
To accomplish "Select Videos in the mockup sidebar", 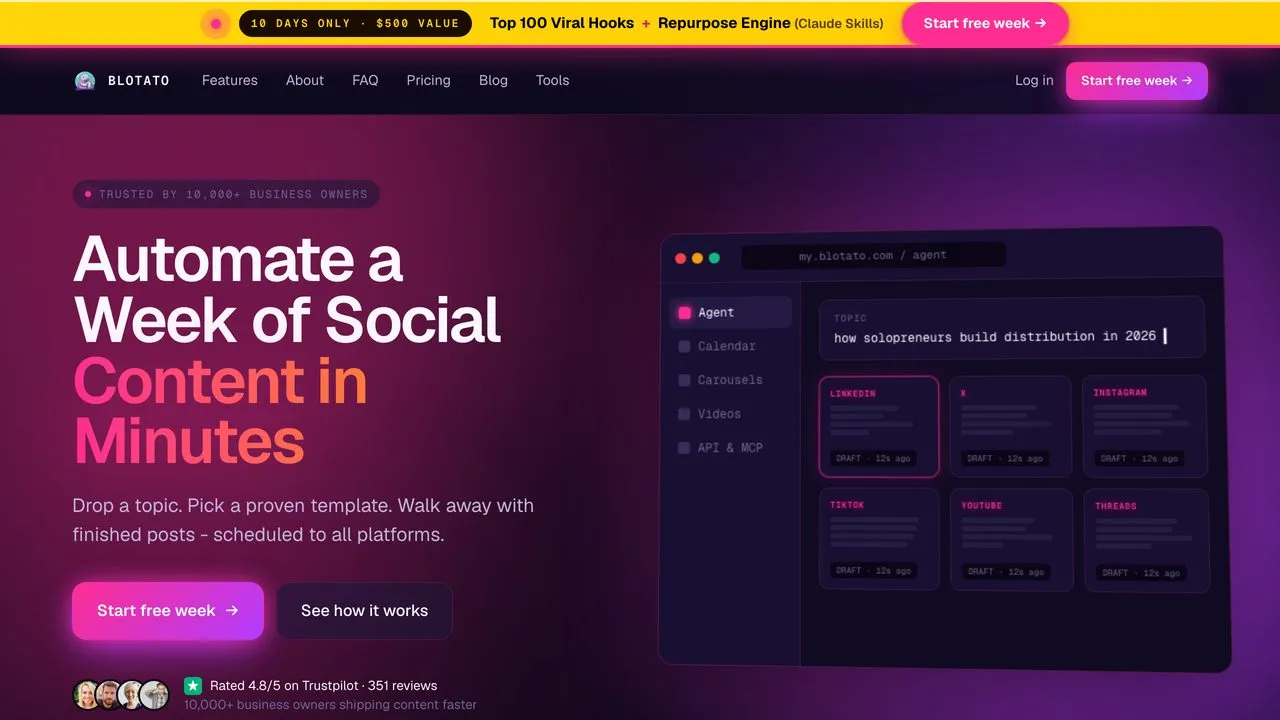I will [x=731, y=414].
